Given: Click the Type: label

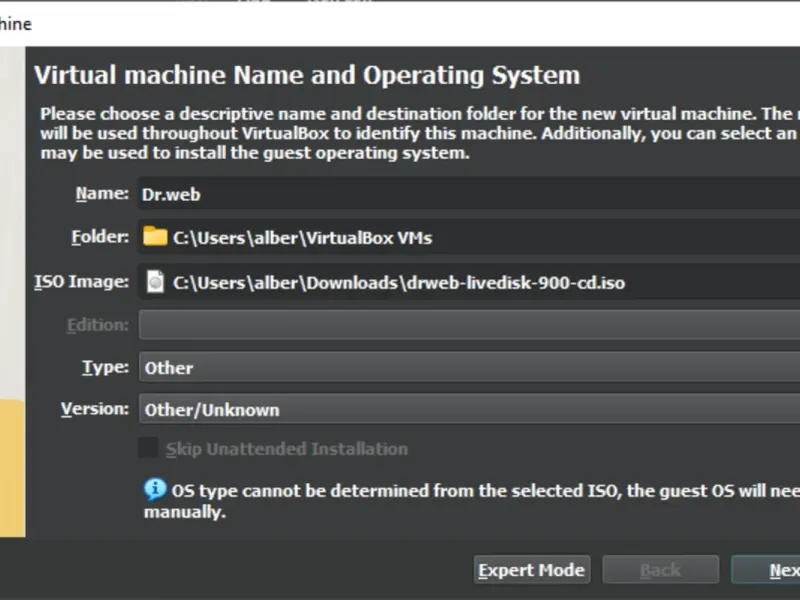Looking at the screenshot, I should (106, 367).
